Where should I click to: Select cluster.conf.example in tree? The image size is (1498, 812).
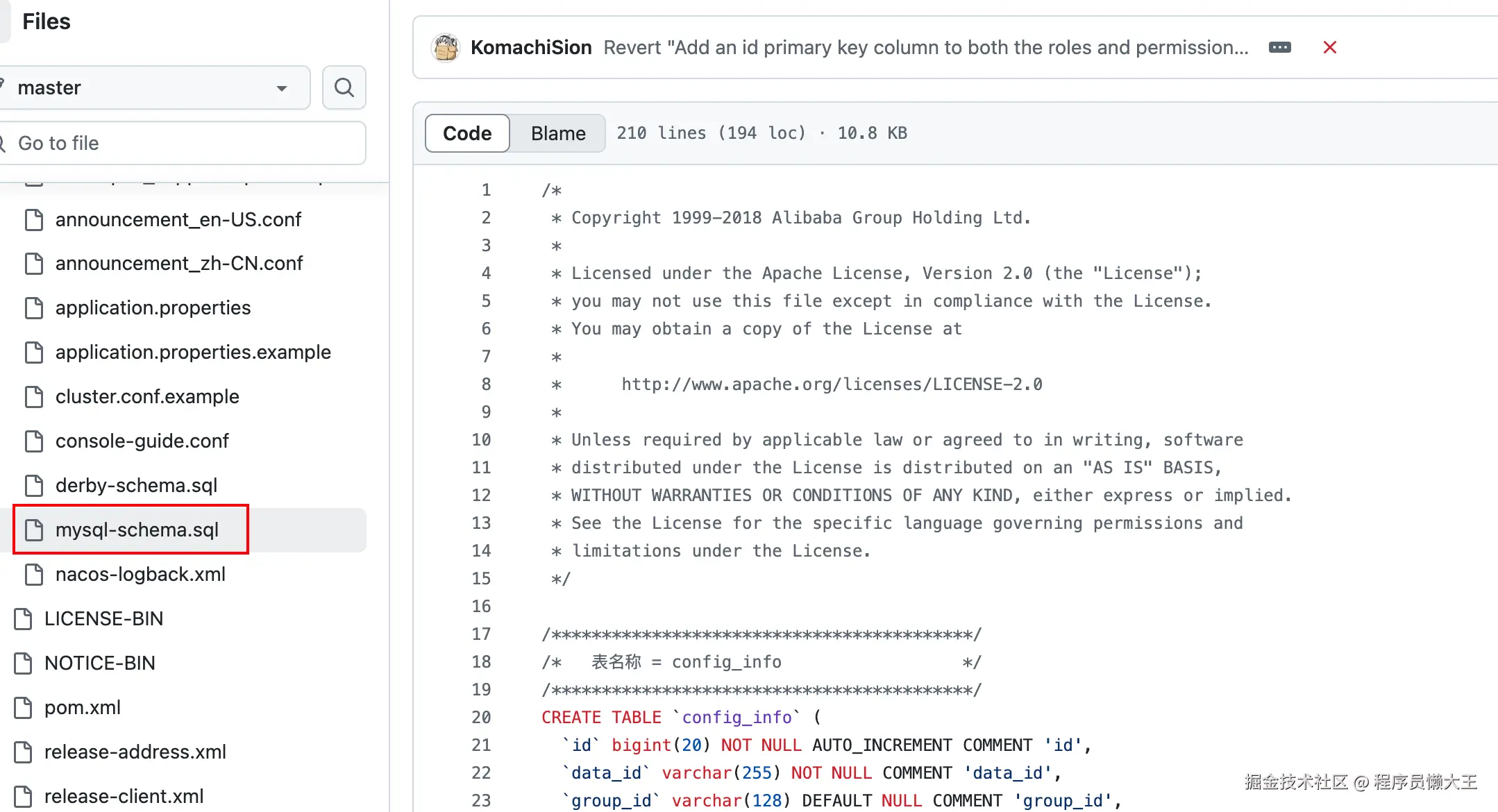pyautogui.click(x=147, y=396)
